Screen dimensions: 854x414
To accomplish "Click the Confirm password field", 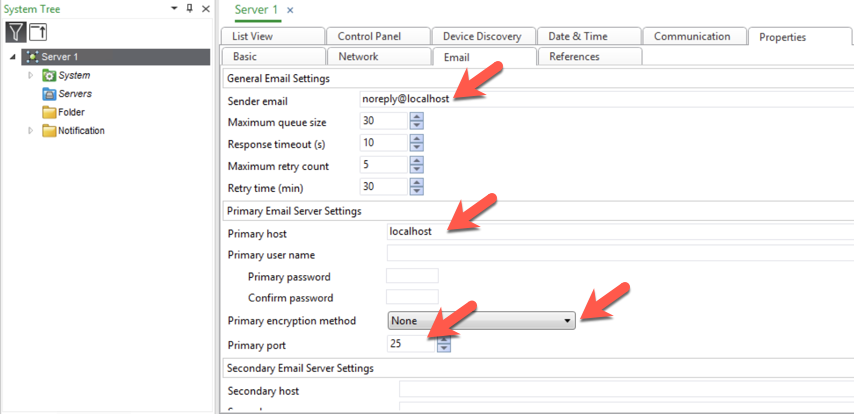I will pos(412,297).
